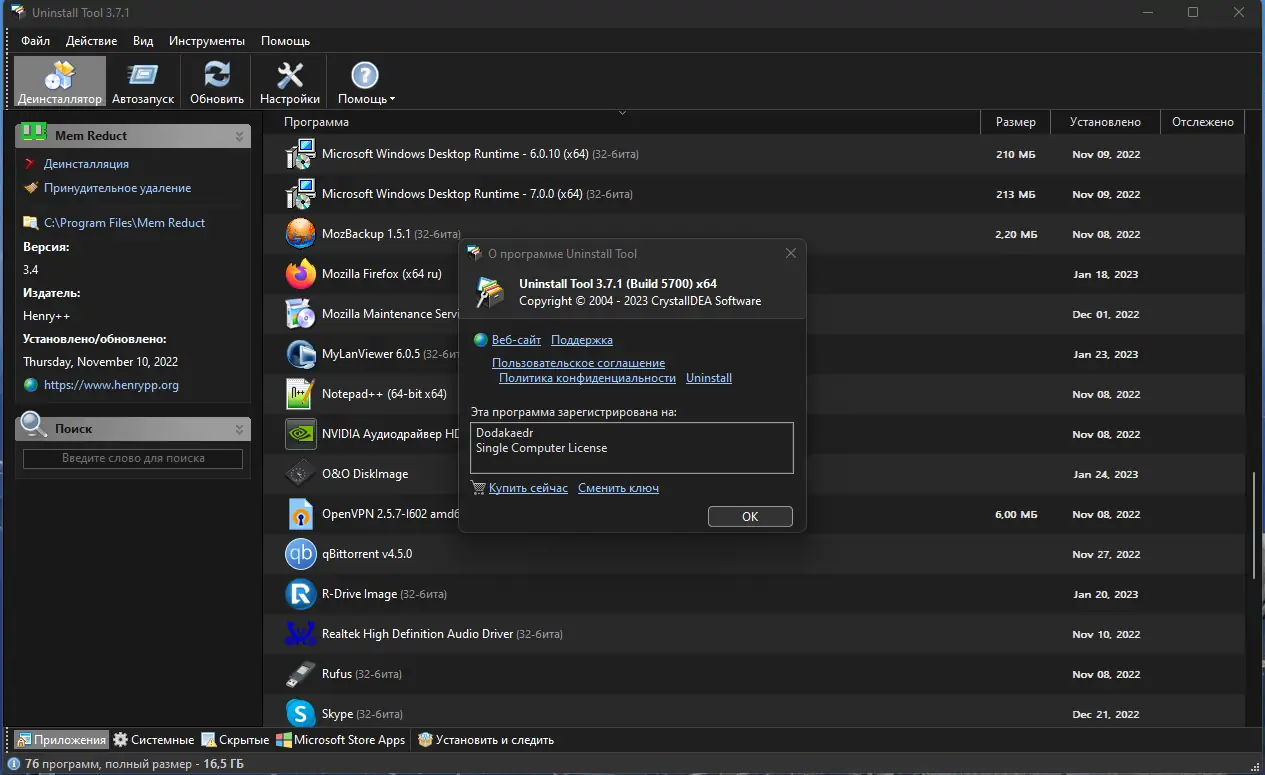1265x775 pixels.
Task: Sort by the Установлено column header
Action: pyautogui.click(x=1105, y=122)
